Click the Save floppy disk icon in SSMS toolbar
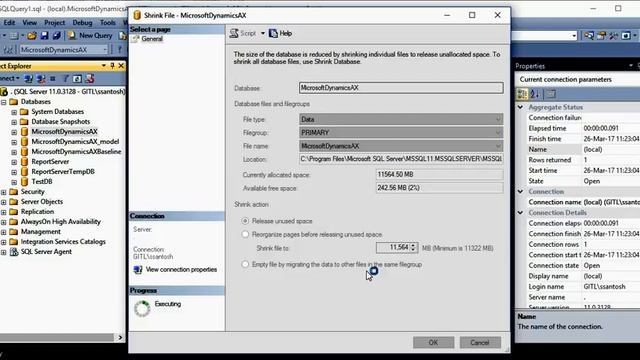Viewport: 640px width, 360px height. coord(44,36)
